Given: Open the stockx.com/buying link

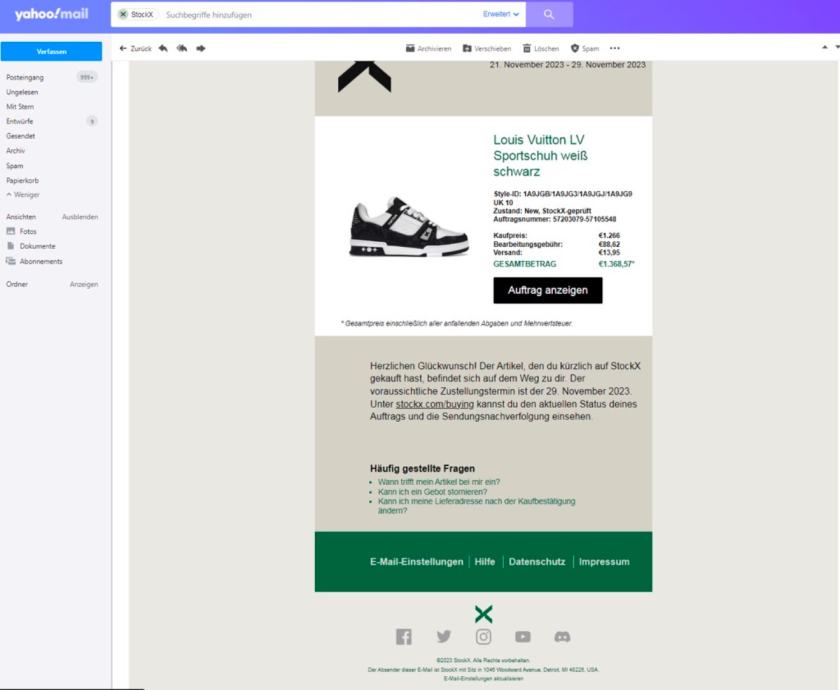Looking at the screenshot, I should tap(434, 404).
